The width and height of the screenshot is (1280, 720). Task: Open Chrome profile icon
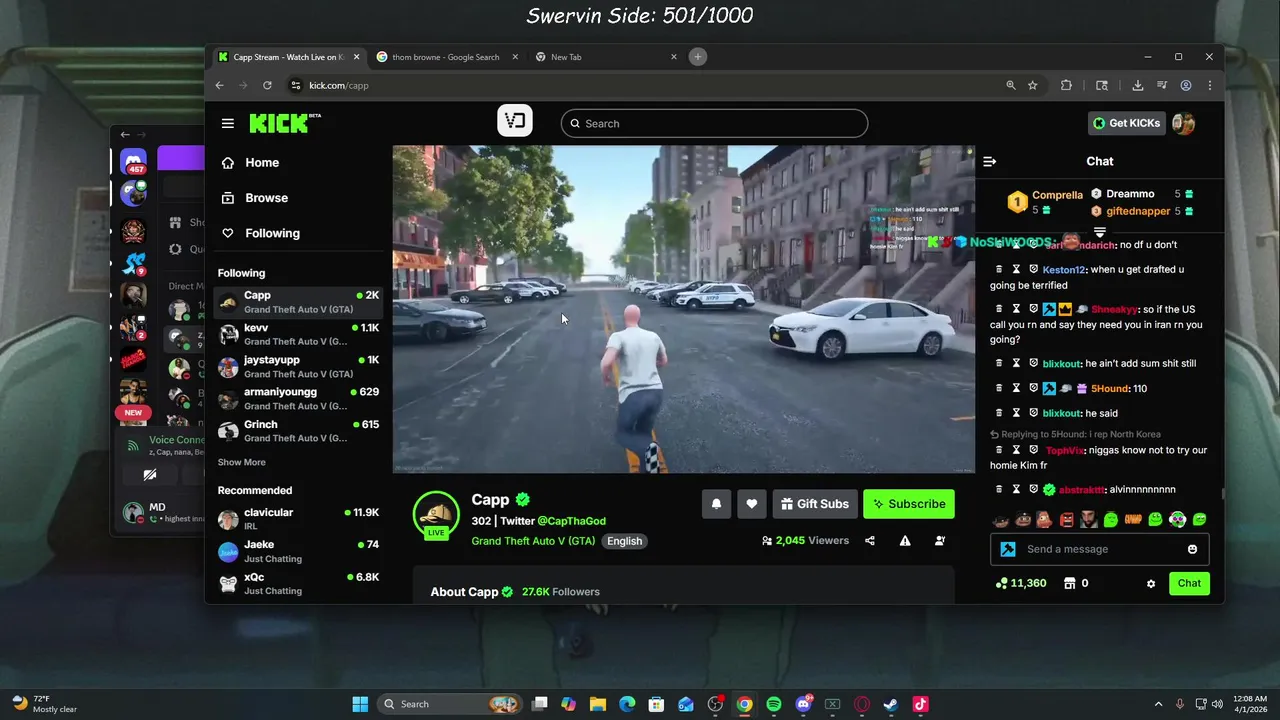[1186, 85]
